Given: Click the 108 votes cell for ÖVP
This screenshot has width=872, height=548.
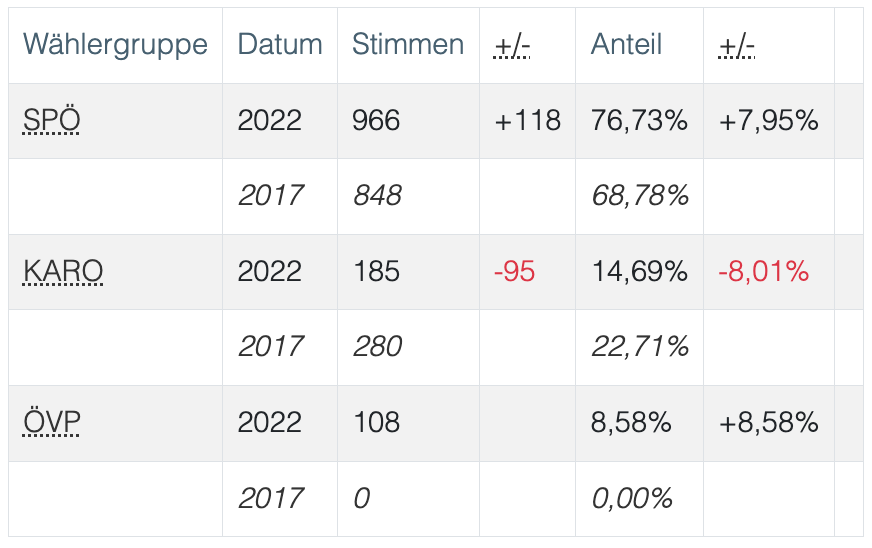Looking at the screenshot, I should coord(376,422).
